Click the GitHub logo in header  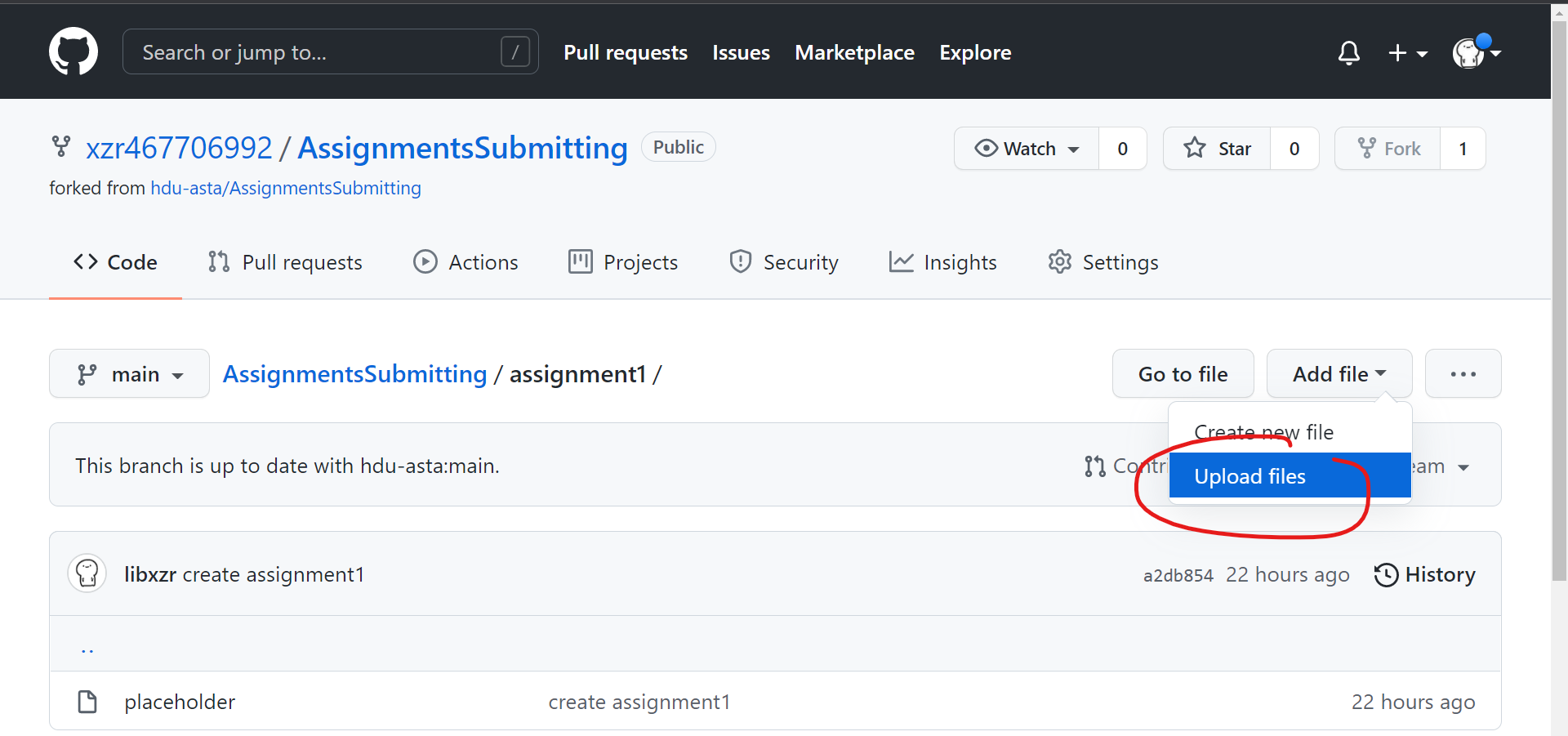[73, 52]
